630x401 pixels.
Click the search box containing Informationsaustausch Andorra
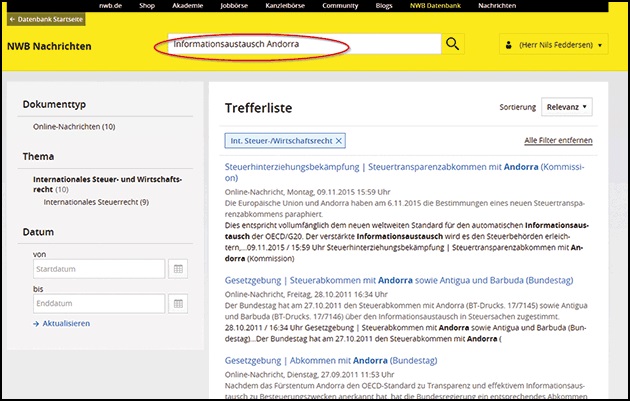click(300, 45)
